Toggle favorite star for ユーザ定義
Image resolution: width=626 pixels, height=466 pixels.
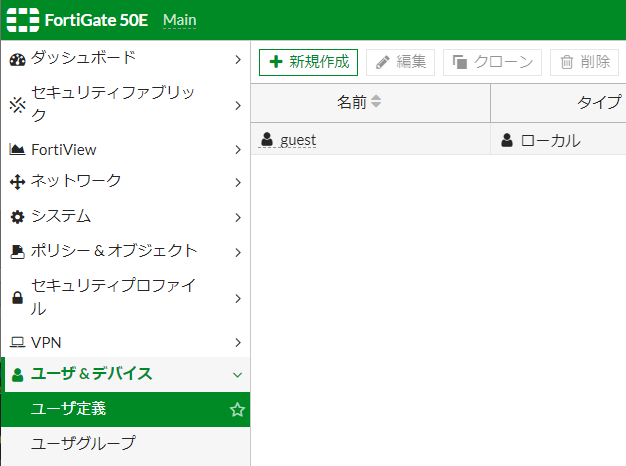tap(237, 410)
